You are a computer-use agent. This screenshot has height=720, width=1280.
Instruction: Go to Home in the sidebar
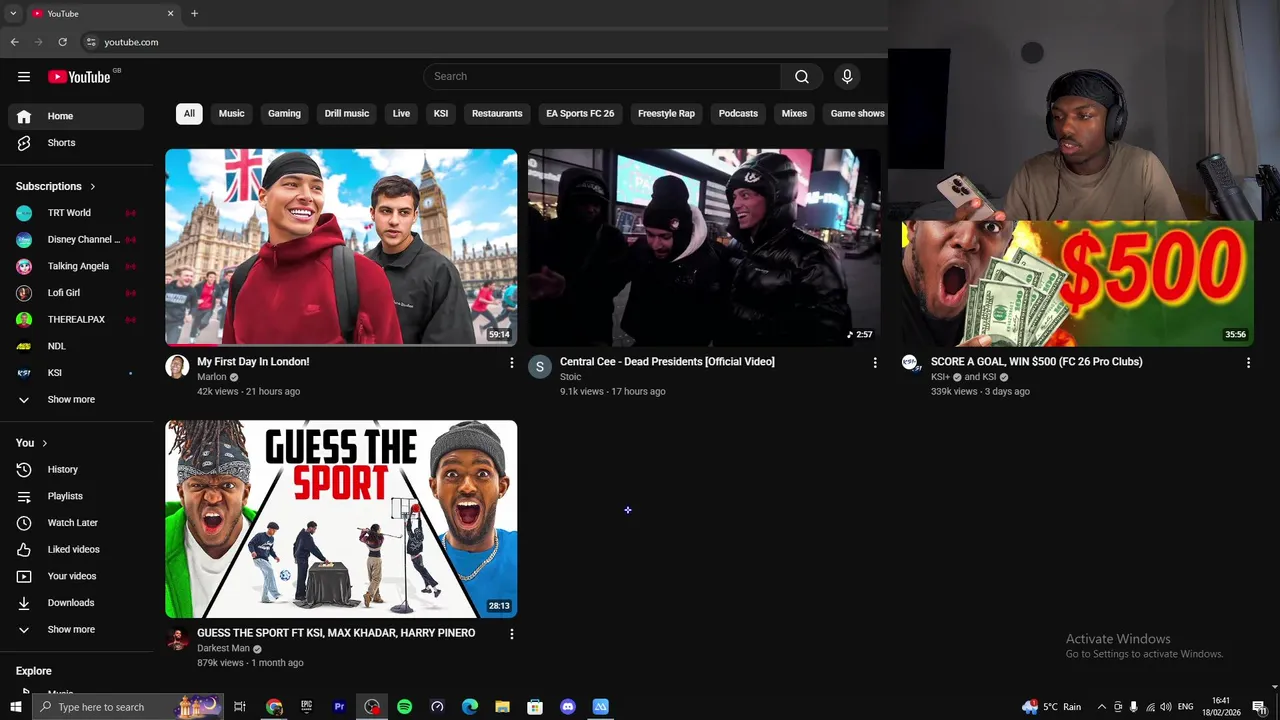(x=76, y=116)
